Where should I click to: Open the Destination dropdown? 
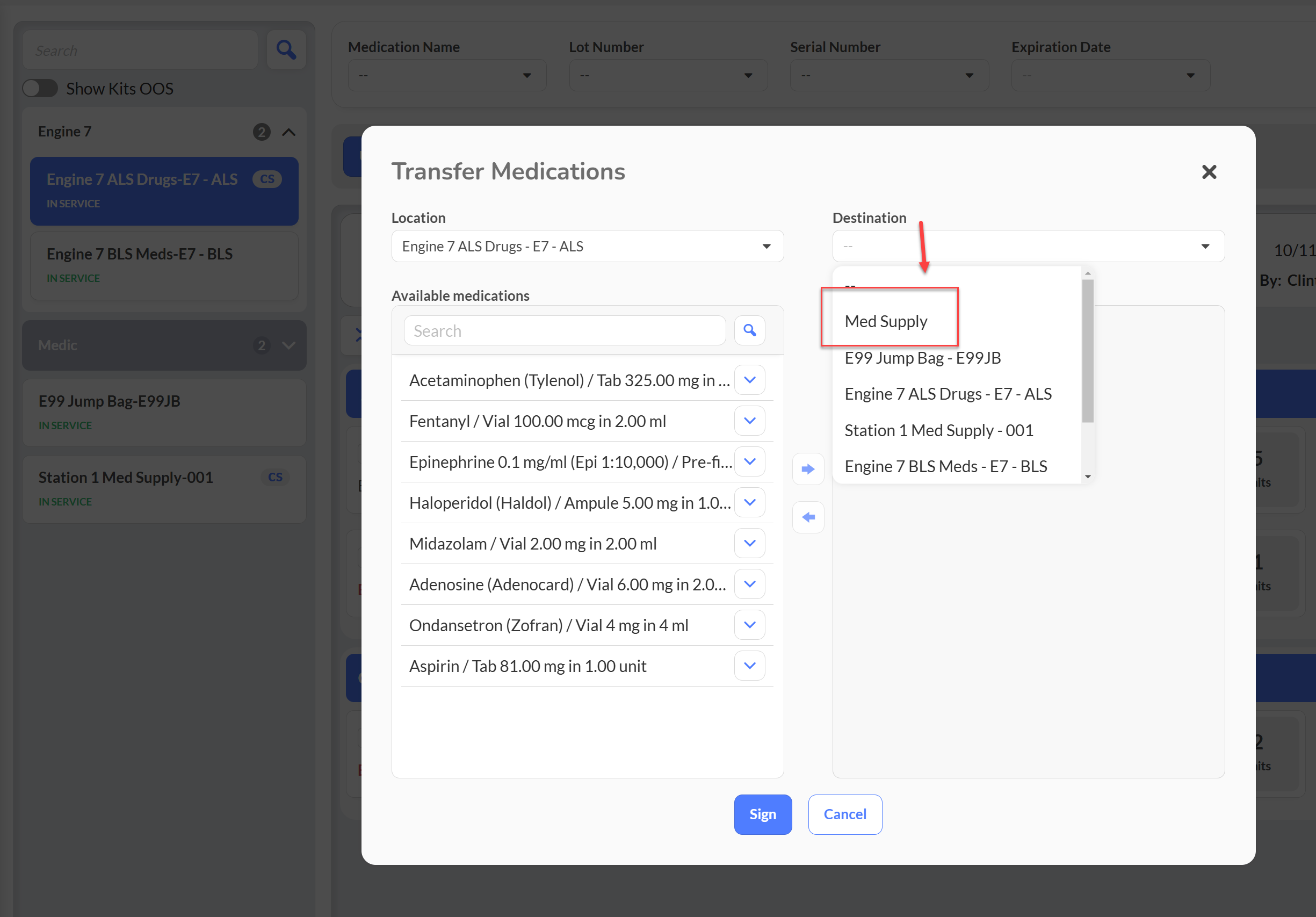tap(1028, 246)
